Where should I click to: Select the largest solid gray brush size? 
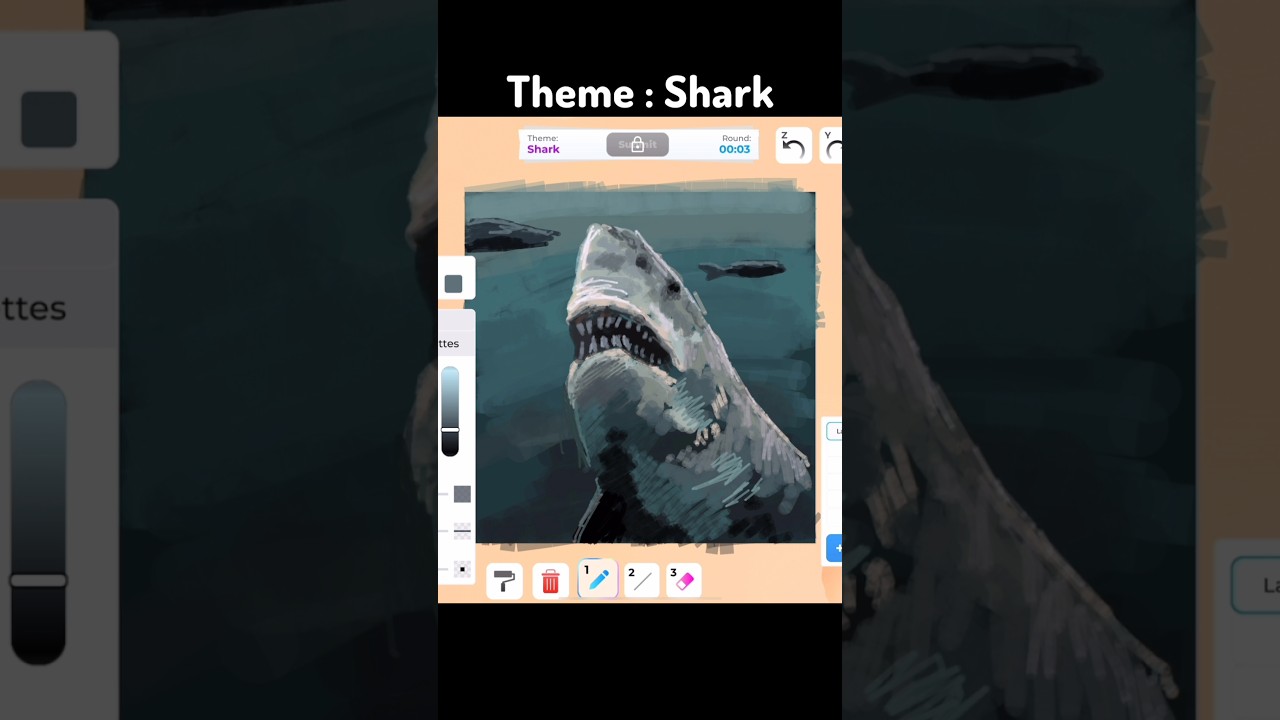coord(462,494)
